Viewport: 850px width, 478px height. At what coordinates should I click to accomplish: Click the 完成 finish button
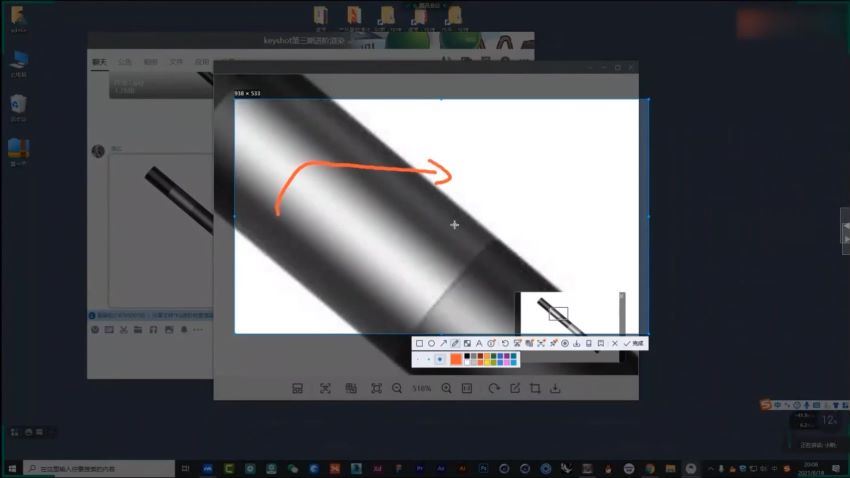(633, 343)
